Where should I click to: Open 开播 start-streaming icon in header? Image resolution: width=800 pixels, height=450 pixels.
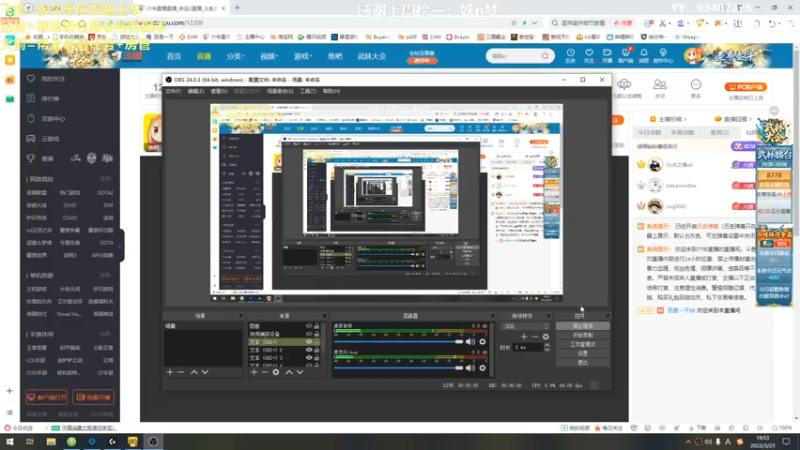tap(607, 56)
